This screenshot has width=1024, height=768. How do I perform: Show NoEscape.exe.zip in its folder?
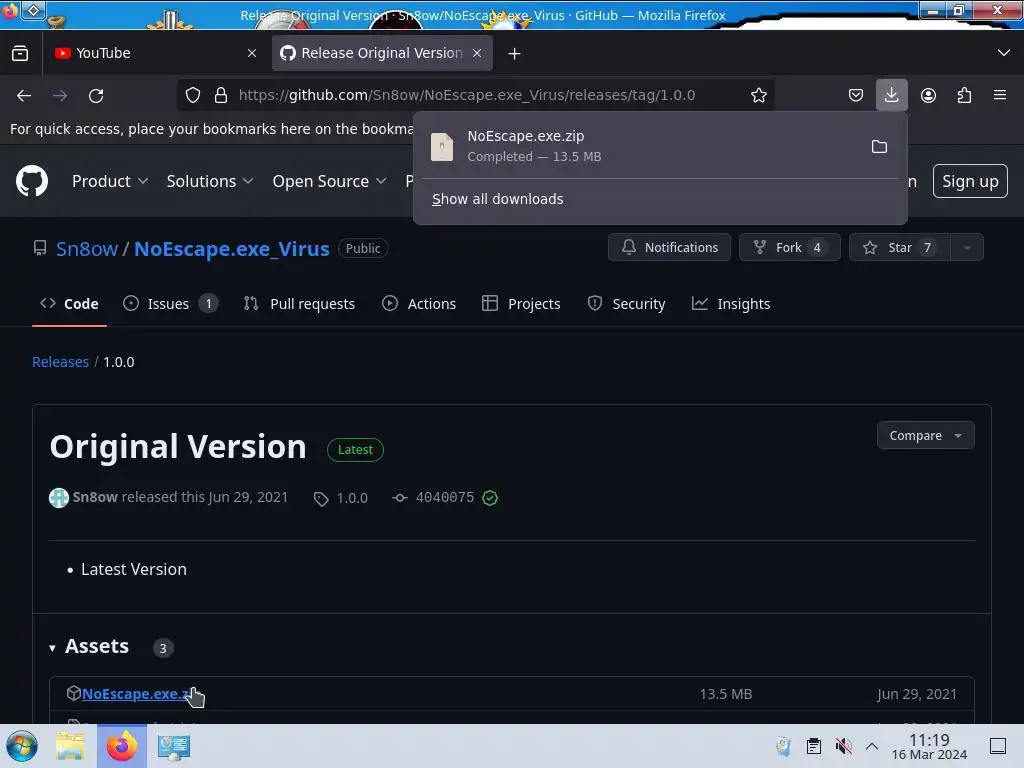click(x=879, y=146)
